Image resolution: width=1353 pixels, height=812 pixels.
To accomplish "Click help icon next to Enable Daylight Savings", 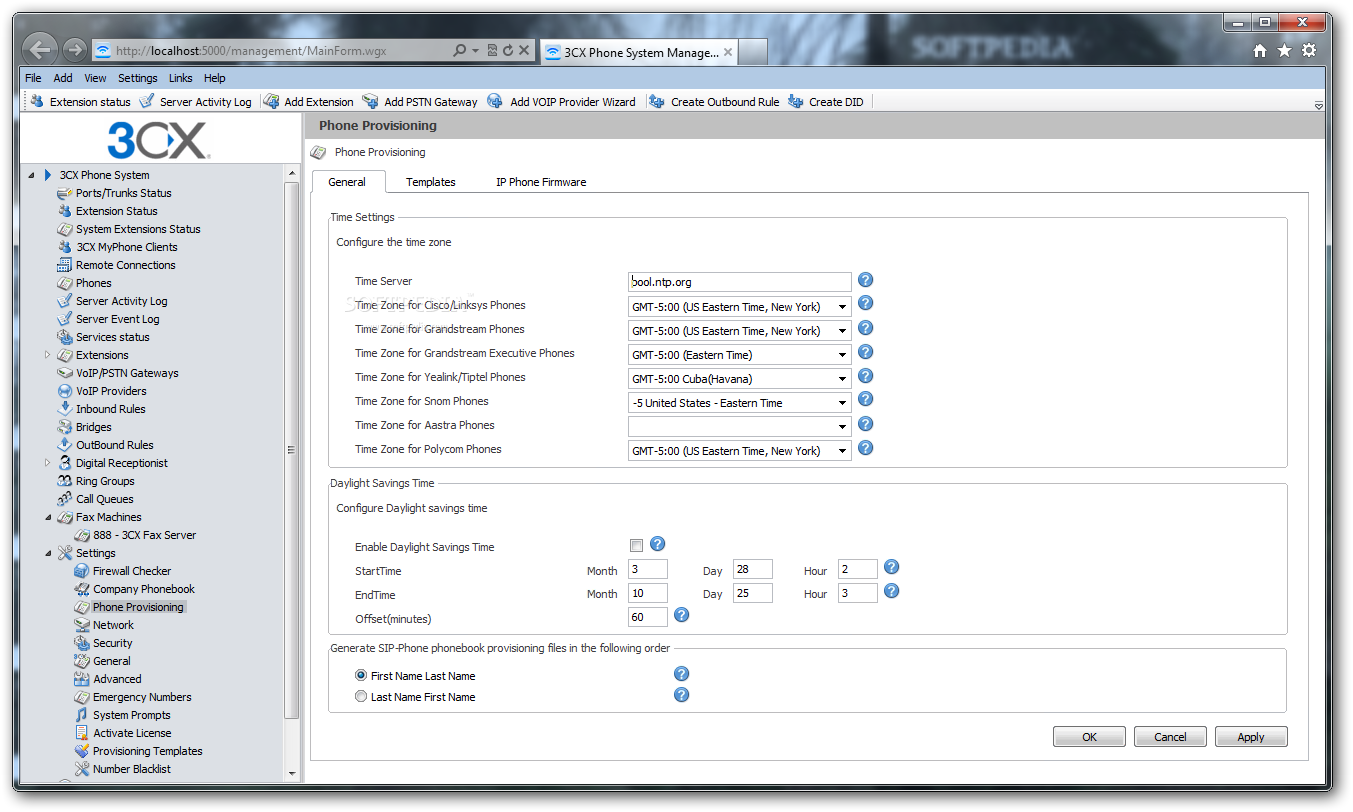I will [658, 544].
